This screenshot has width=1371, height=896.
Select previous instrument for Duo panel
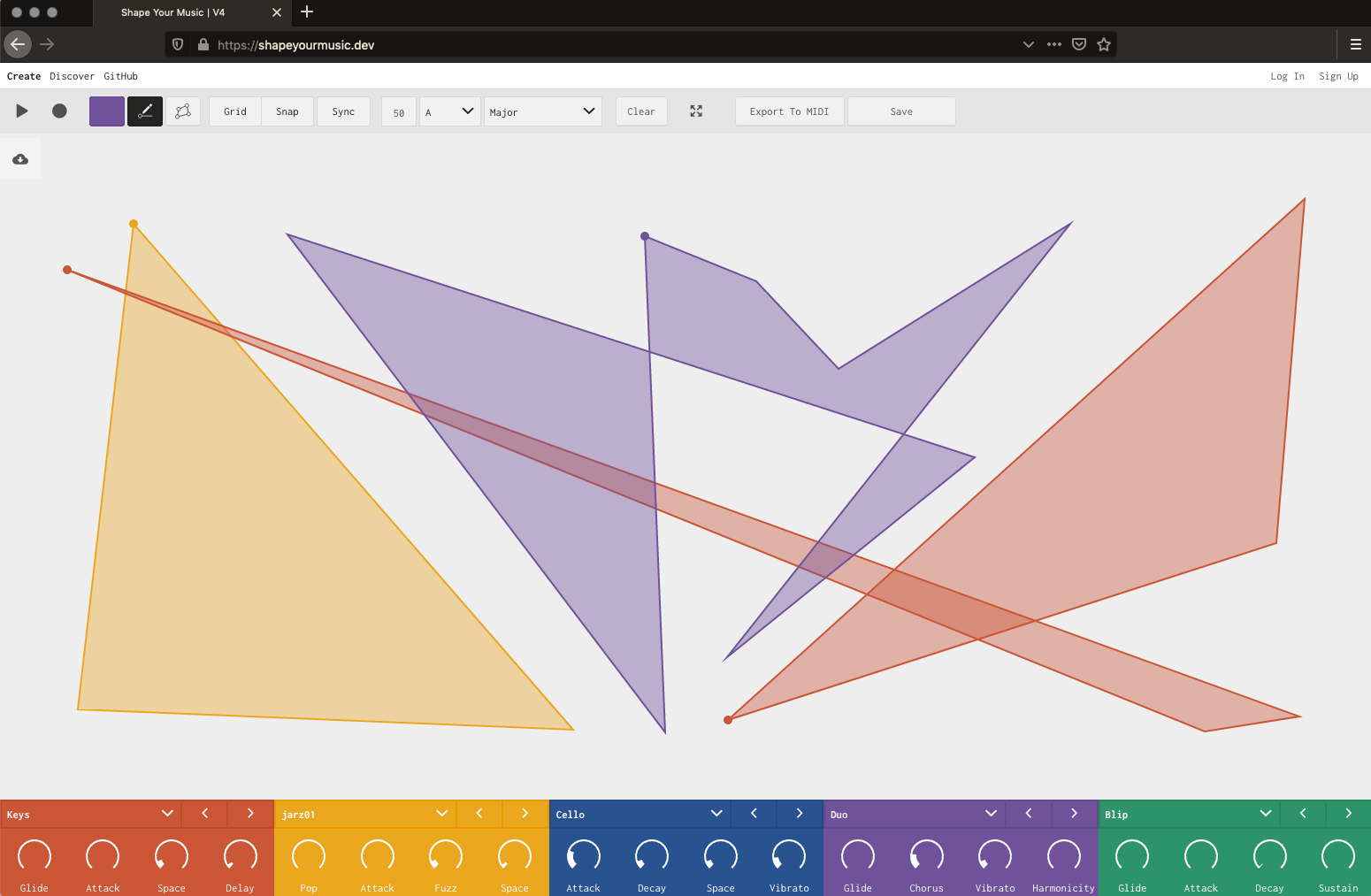click(x=1029, y=814)
